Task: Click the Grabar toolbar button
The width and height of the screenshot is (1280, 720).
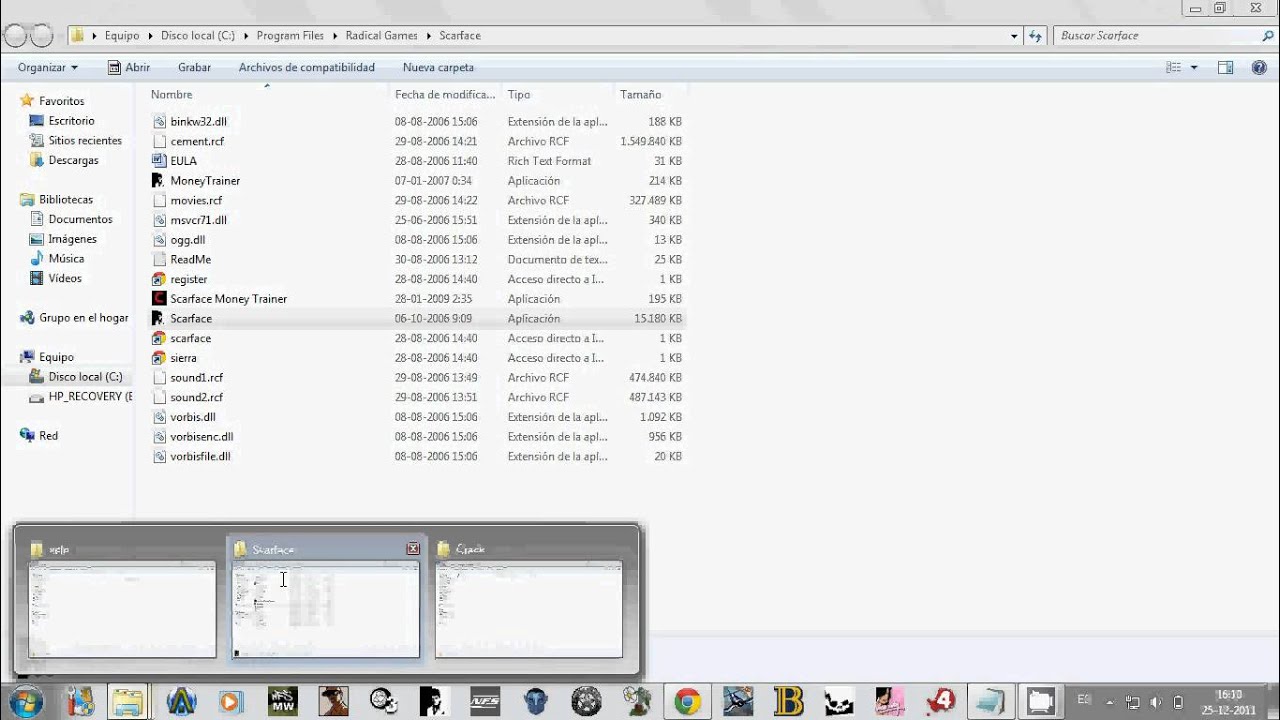Action: 194,67
